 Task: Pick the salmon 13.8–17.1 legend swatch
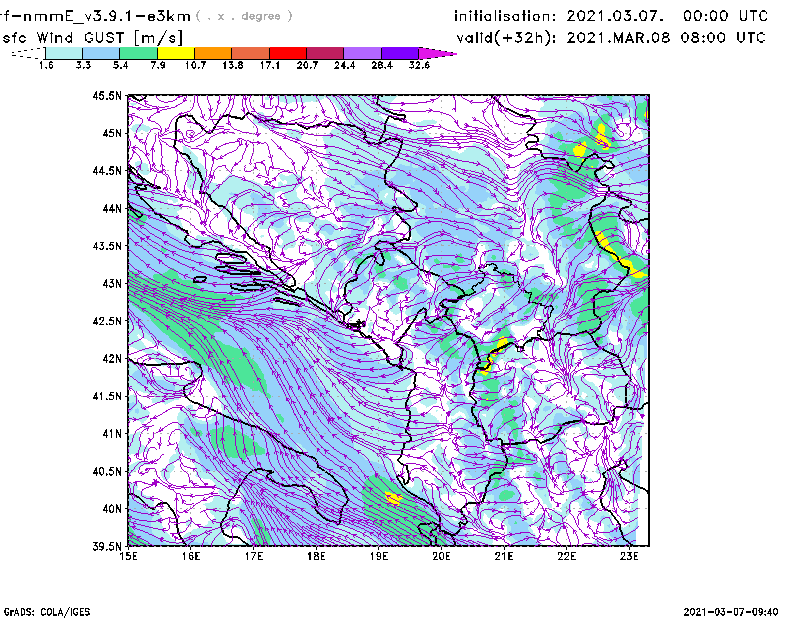(250, 53)
